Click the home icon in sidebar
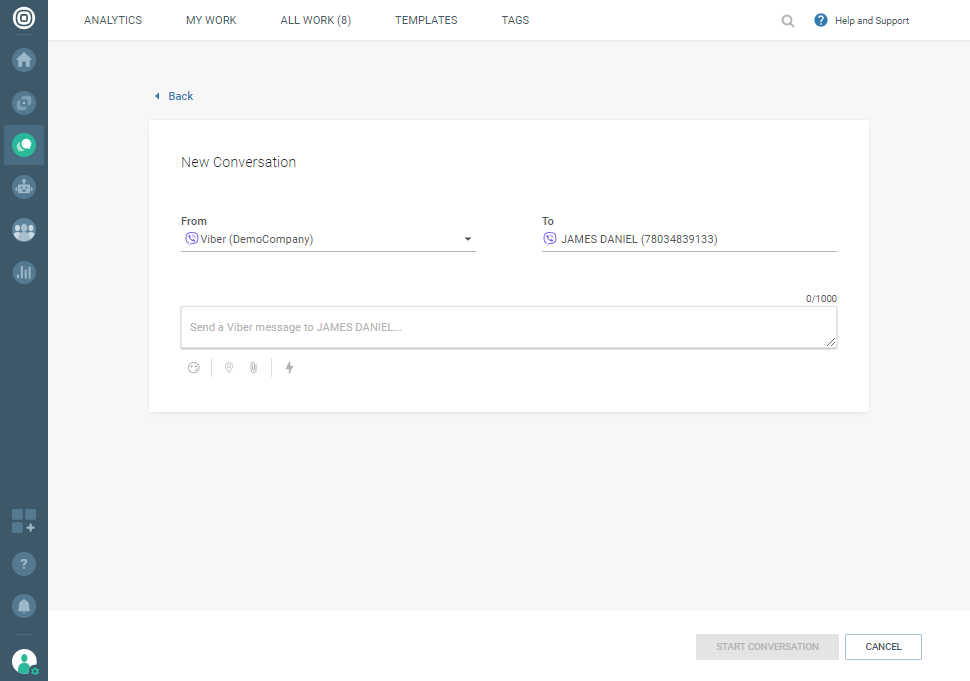 coord(24,60)
